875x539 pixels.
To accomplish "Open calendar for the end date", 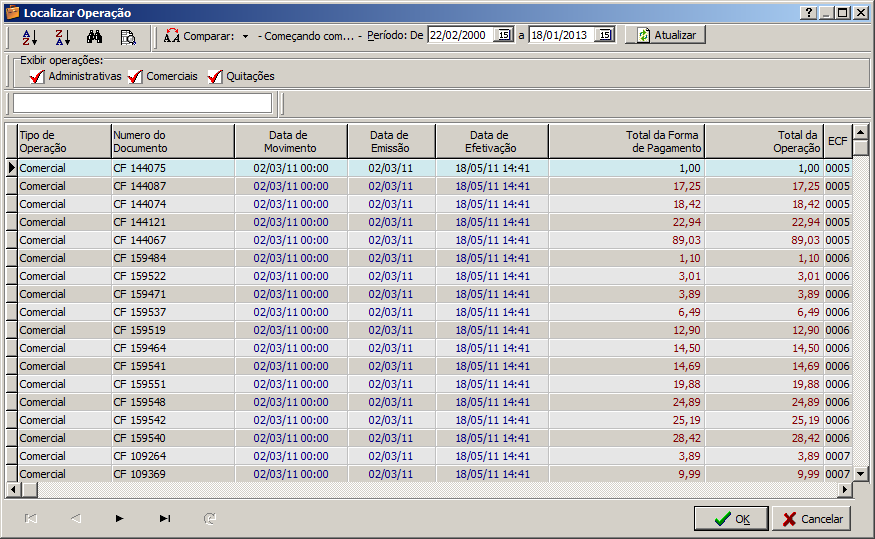I will coord(604,35).
